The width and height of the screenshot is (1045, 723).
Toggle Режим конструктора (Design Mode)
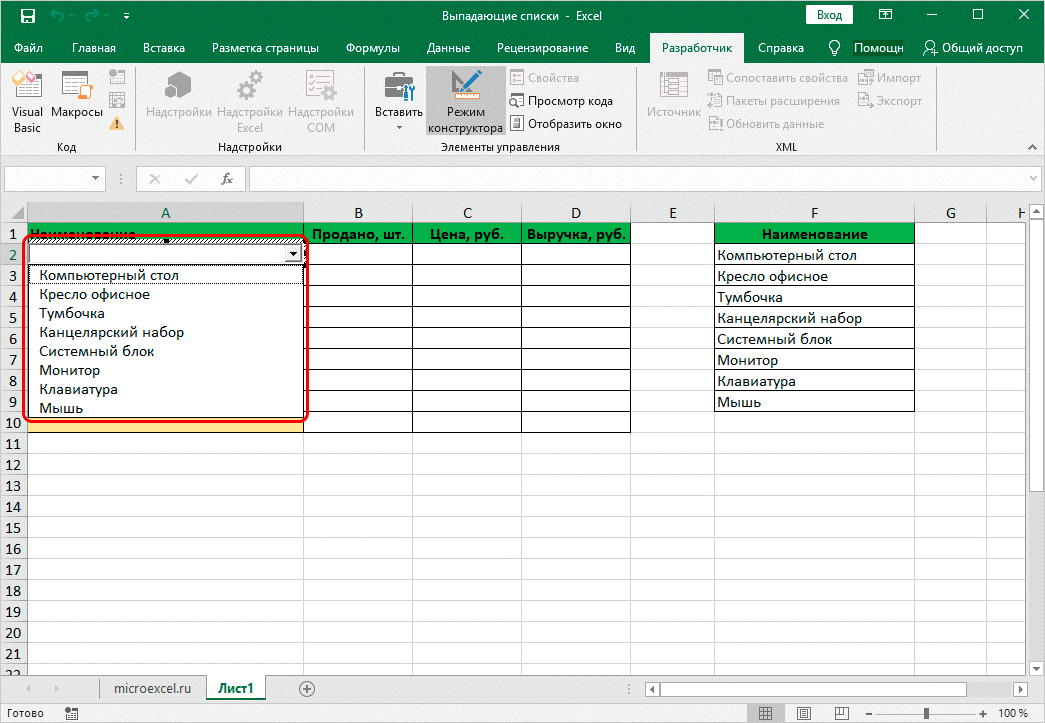[466, 100]
